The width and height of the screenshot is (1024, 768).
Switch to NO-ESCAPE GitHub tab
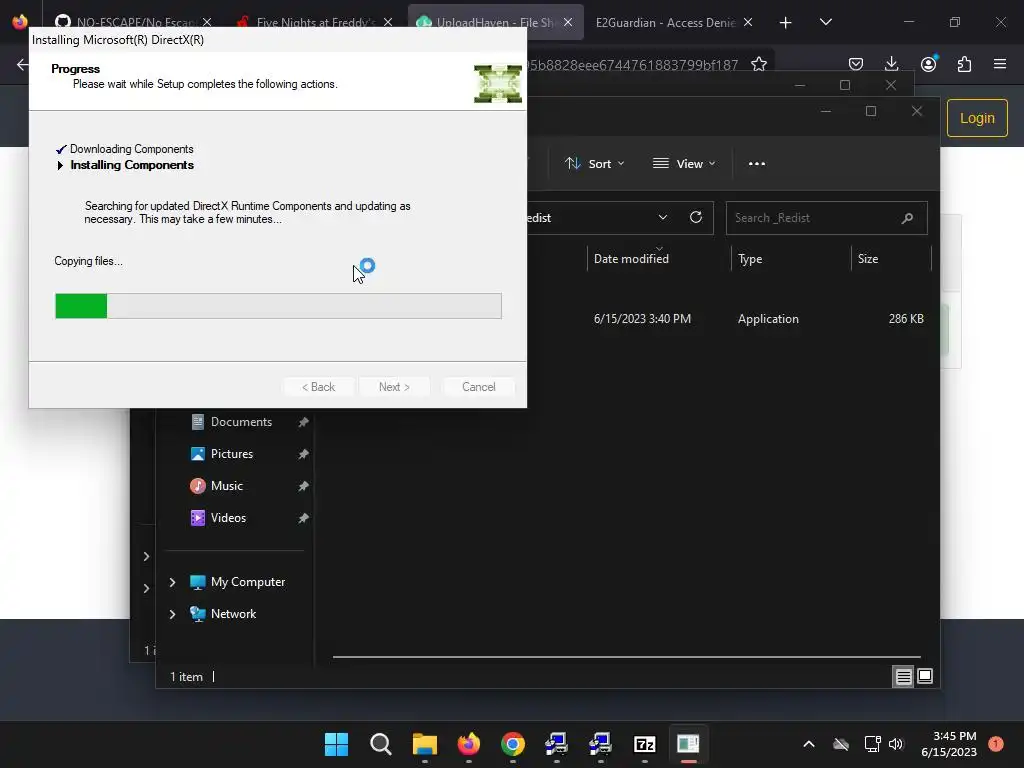[136, 22]
